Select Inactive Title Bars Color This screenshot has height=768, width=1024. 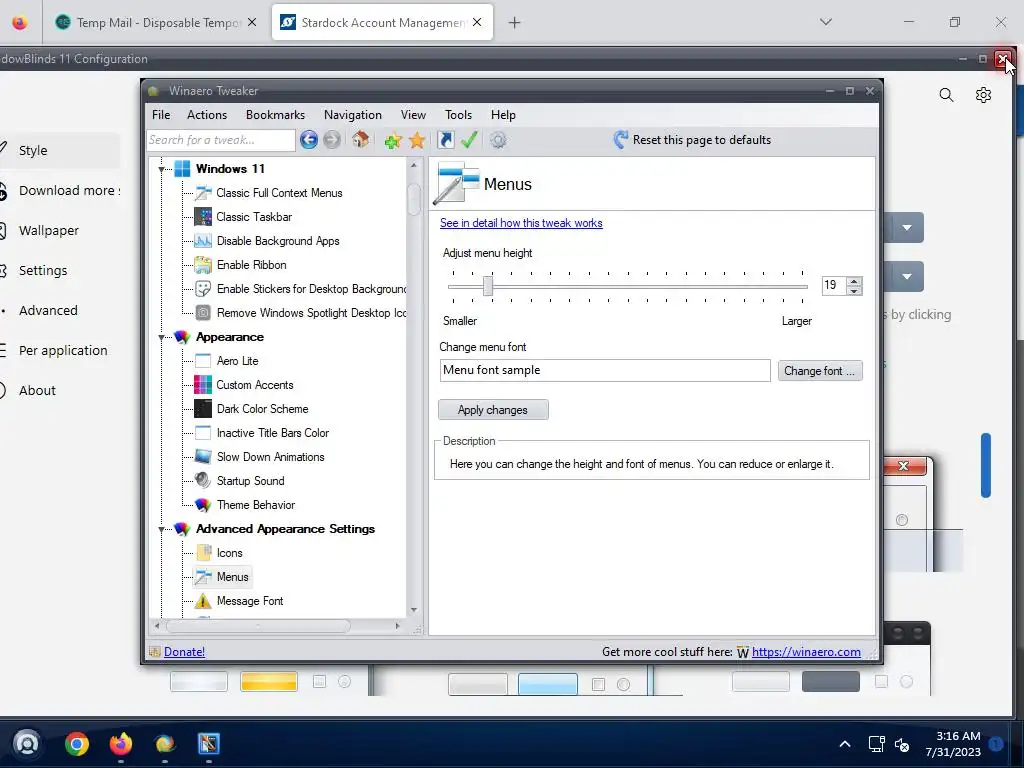pos(263,433)
